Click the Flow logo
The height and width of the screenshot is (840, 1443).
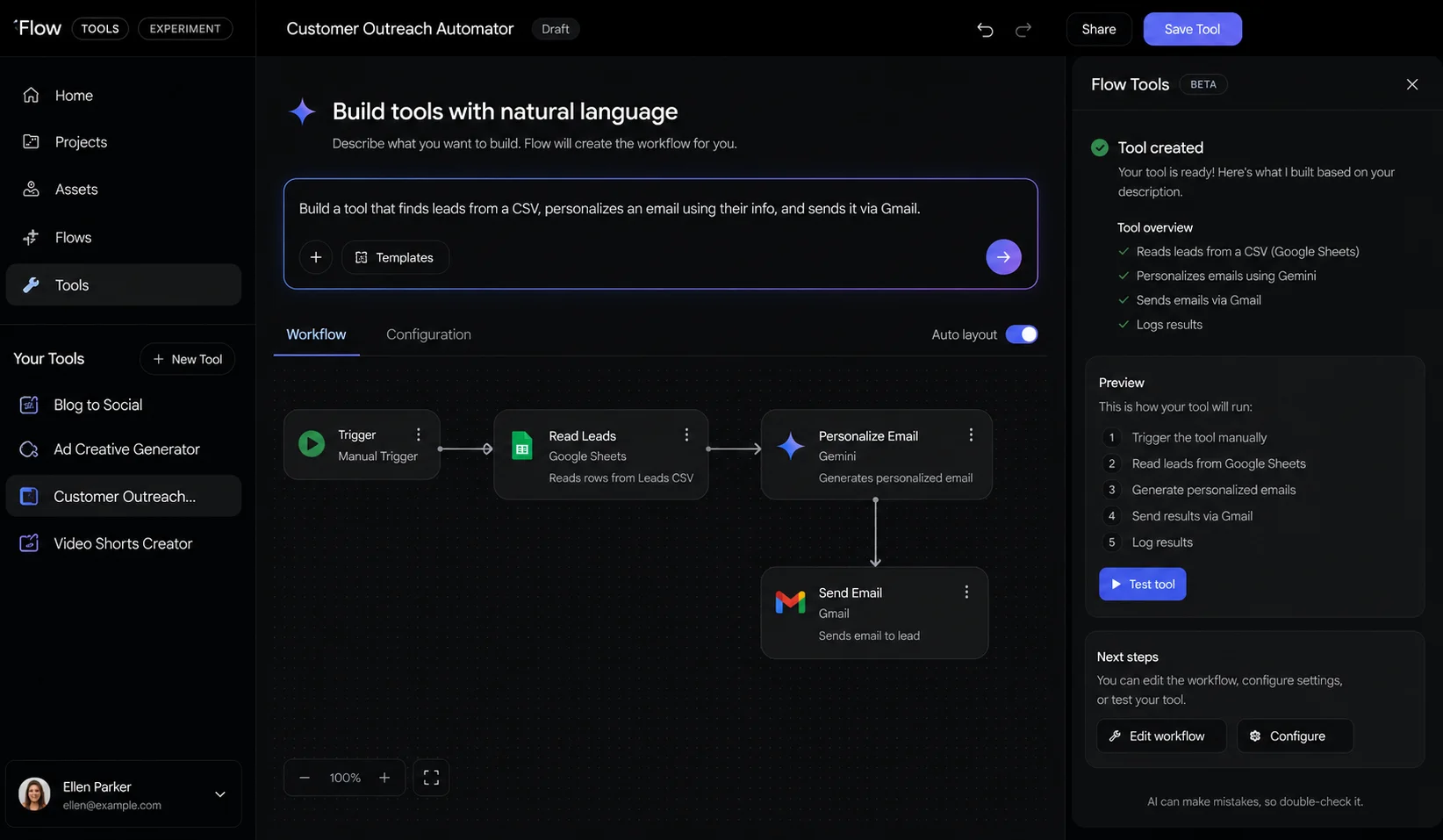click(38, 28)
